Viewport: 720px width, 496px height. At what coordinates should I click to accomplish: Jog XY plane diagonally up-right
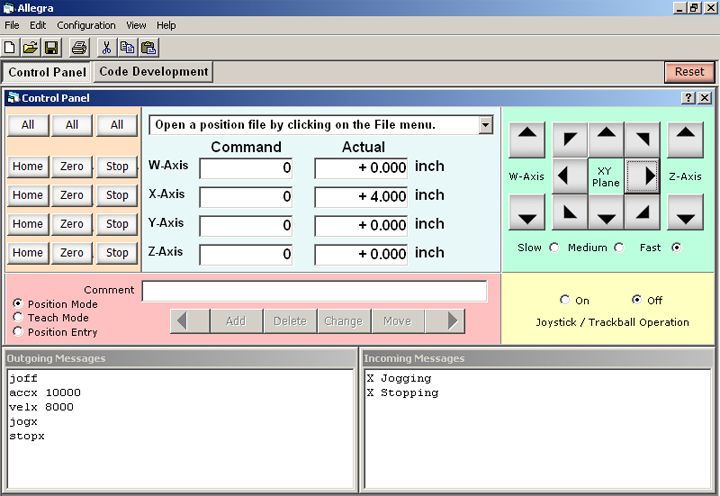coord(642,139)
